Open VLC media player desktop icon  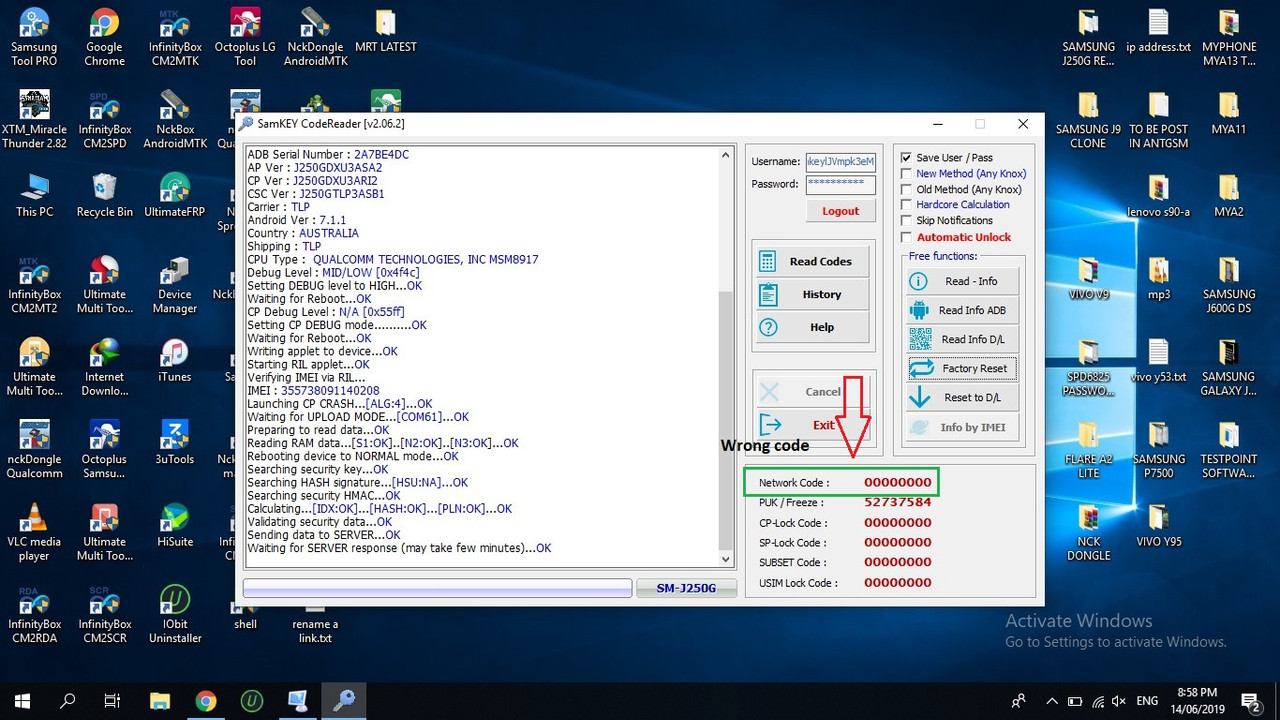pyautogui.click(x=34, y=532)
